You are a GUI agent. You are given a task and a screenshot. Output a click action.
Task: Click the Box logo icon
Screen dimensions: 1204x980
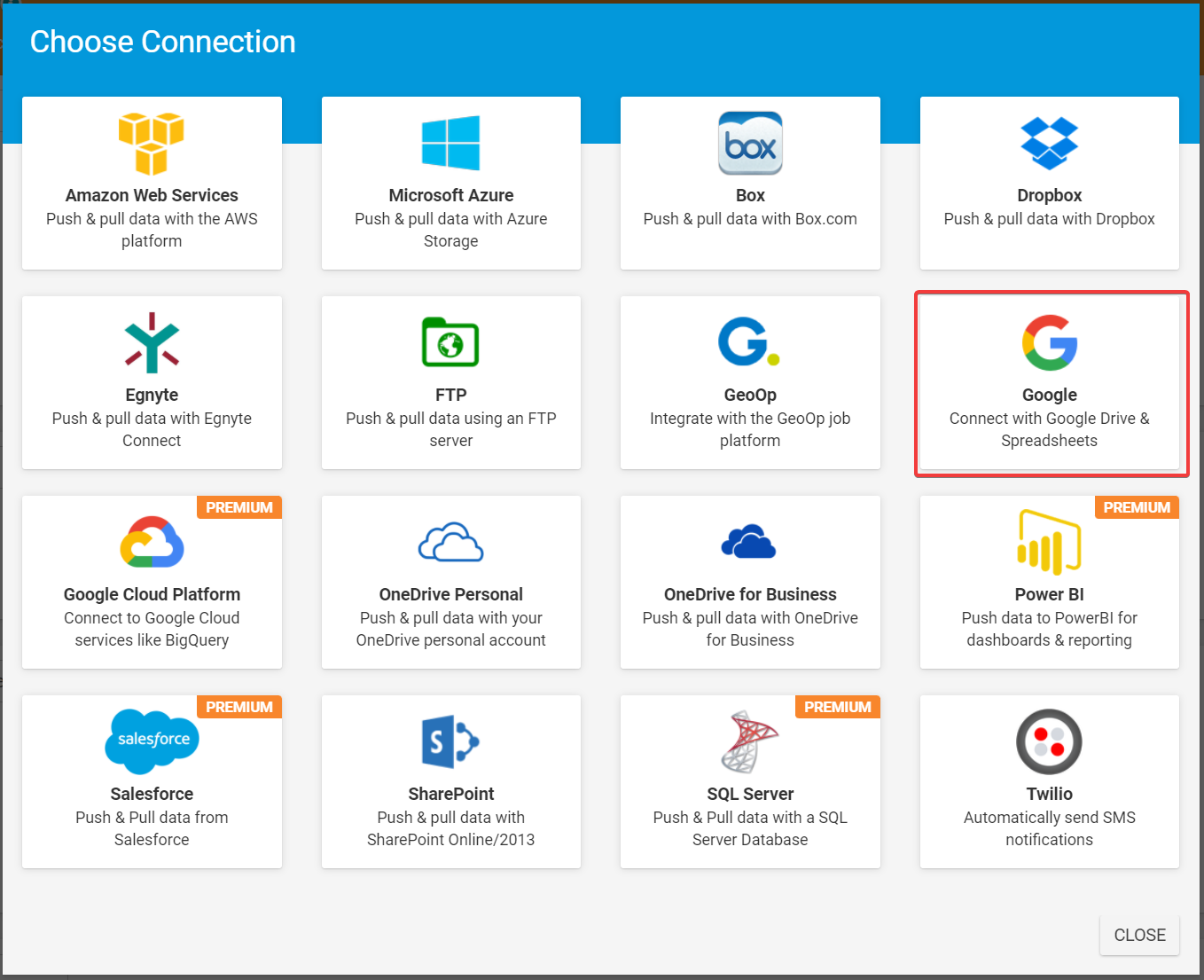click(x=750, y=143)
